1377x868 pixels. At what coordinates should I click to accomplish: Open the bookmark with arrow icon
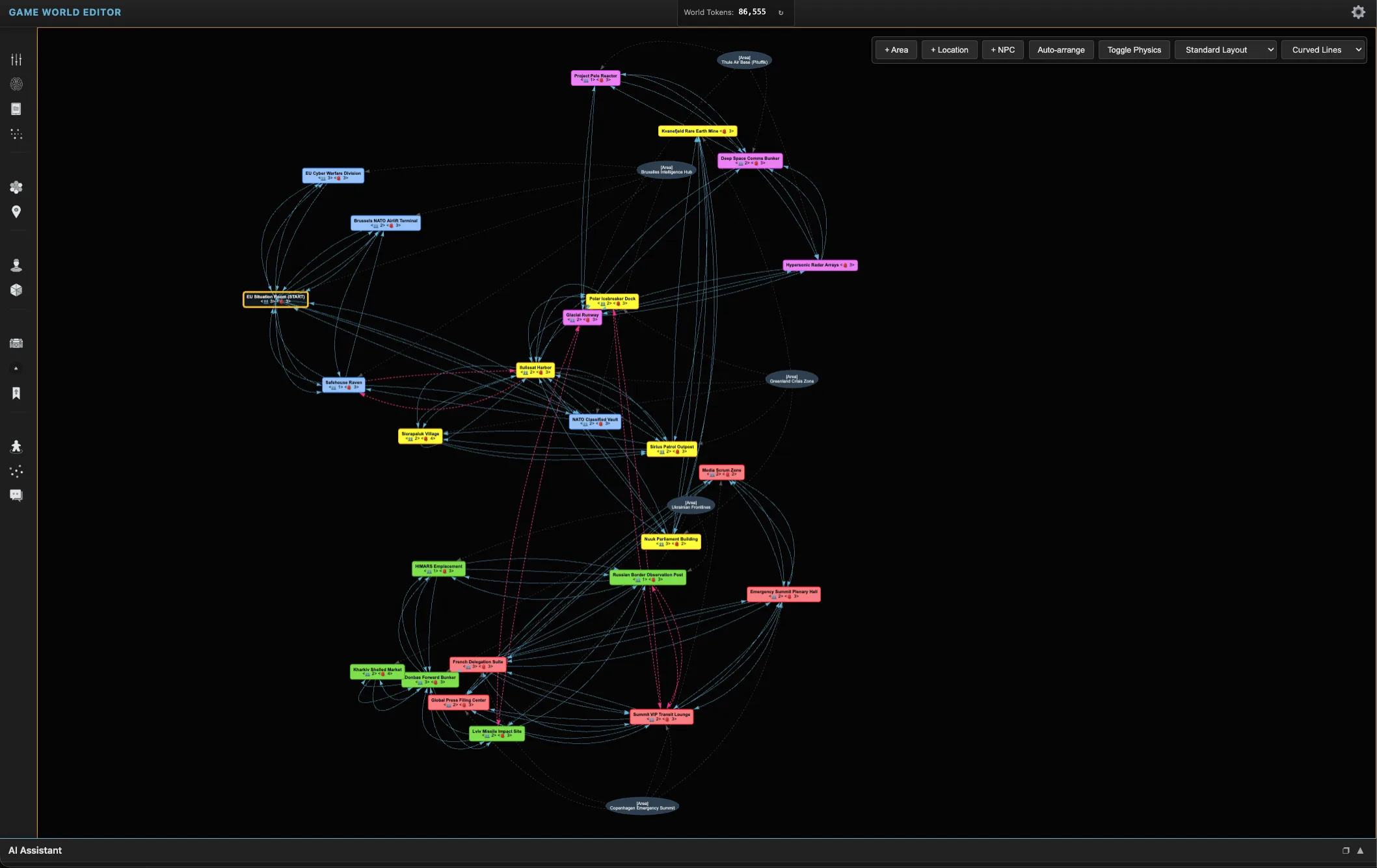[x=16, y=393]
